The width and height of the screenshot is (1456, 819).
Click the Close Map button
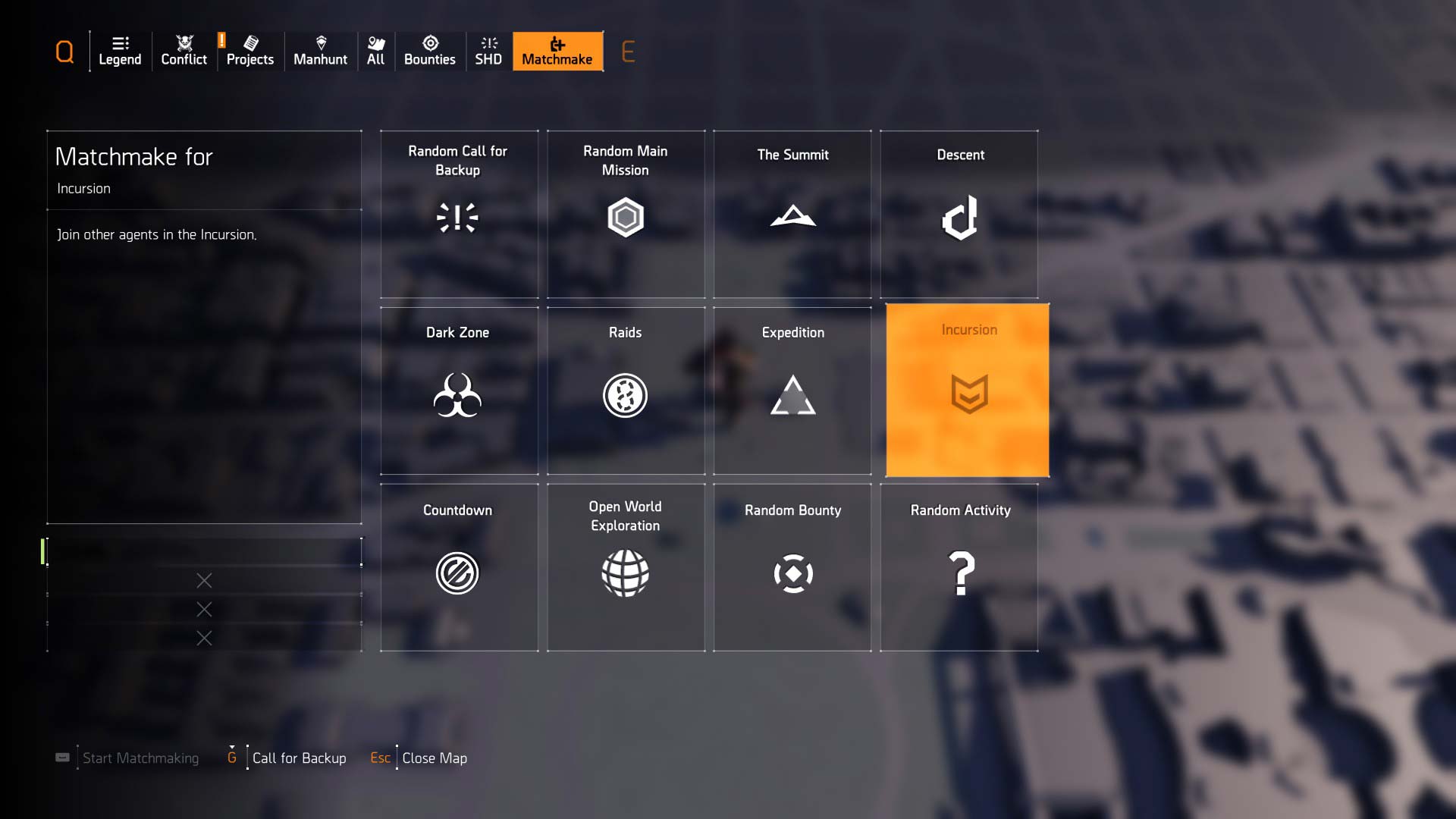point(434,757)
